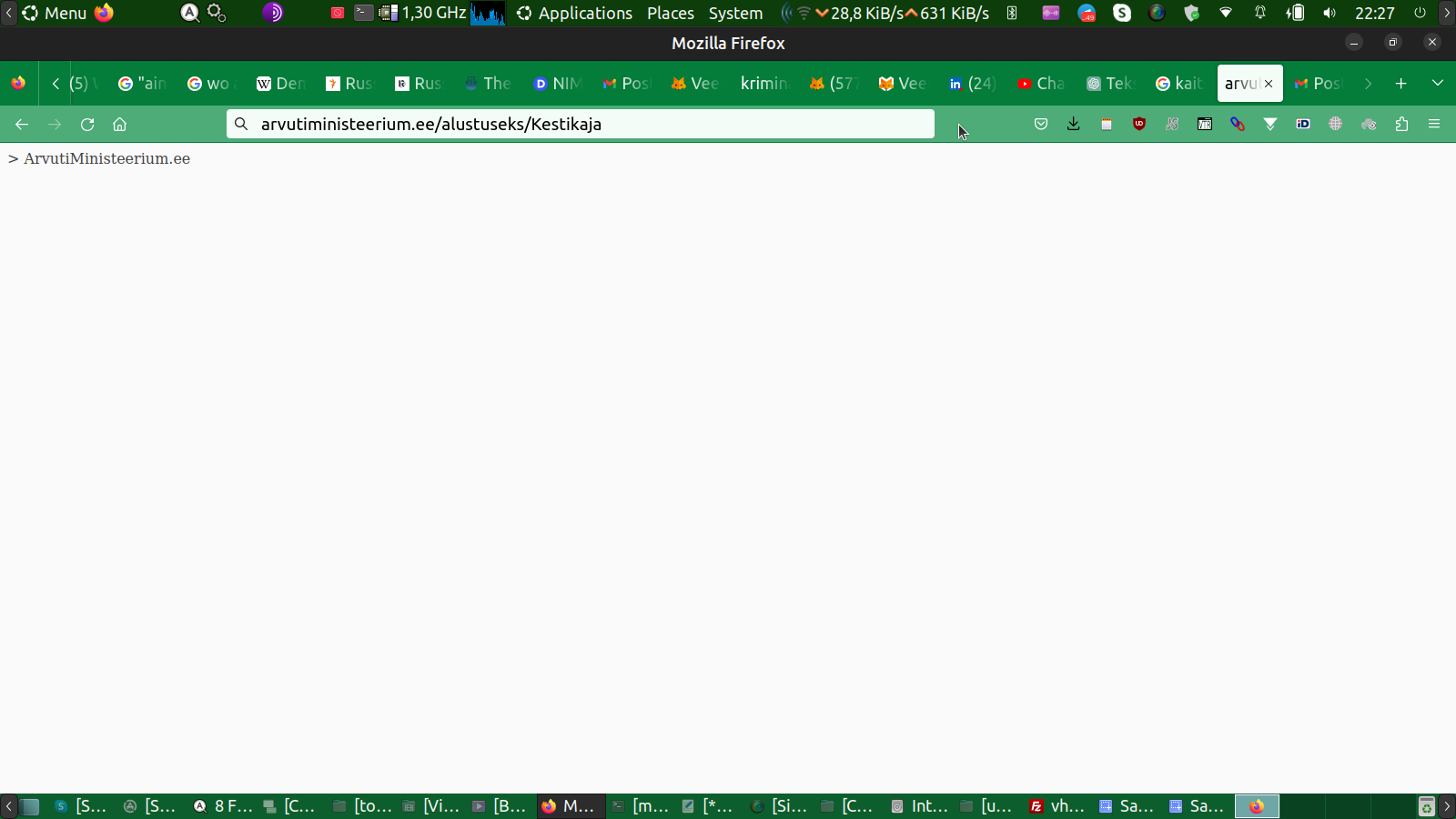Image resolution: width=1456 pixels, height=819 pixels.
Task: Click the blue chain link extension icon
Action: tap(1238, 125)
